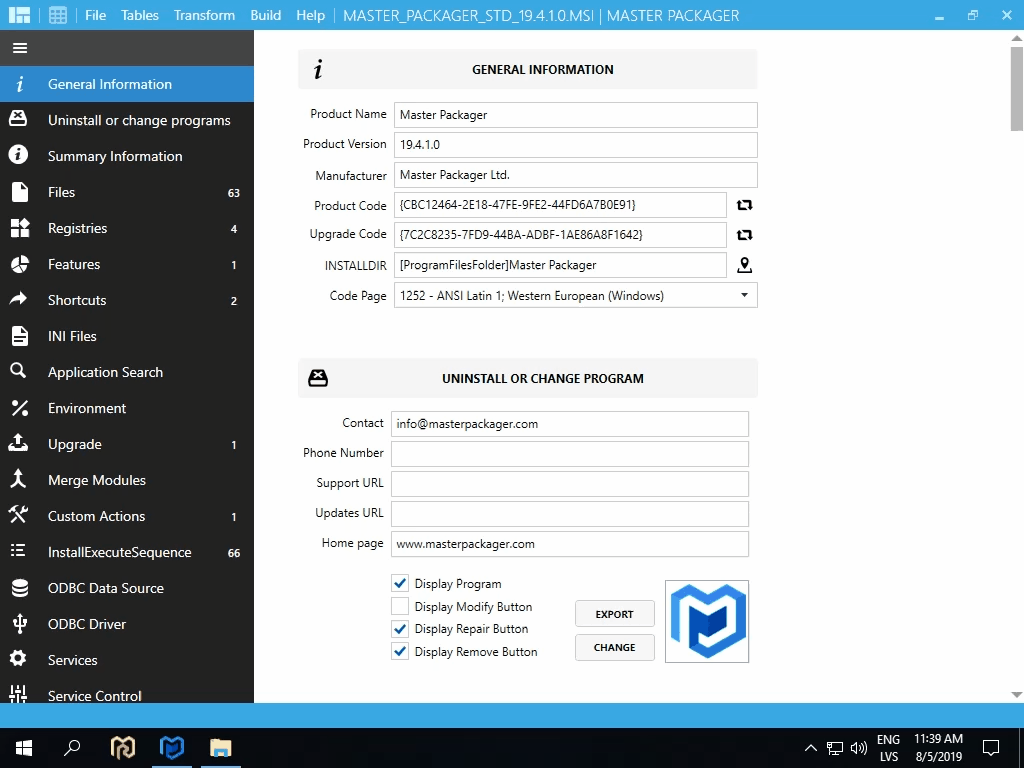This screenshot has width=1024, height=768.
Task: Regenerate the Upgrade Code GUID
Action: pos(744,235)
